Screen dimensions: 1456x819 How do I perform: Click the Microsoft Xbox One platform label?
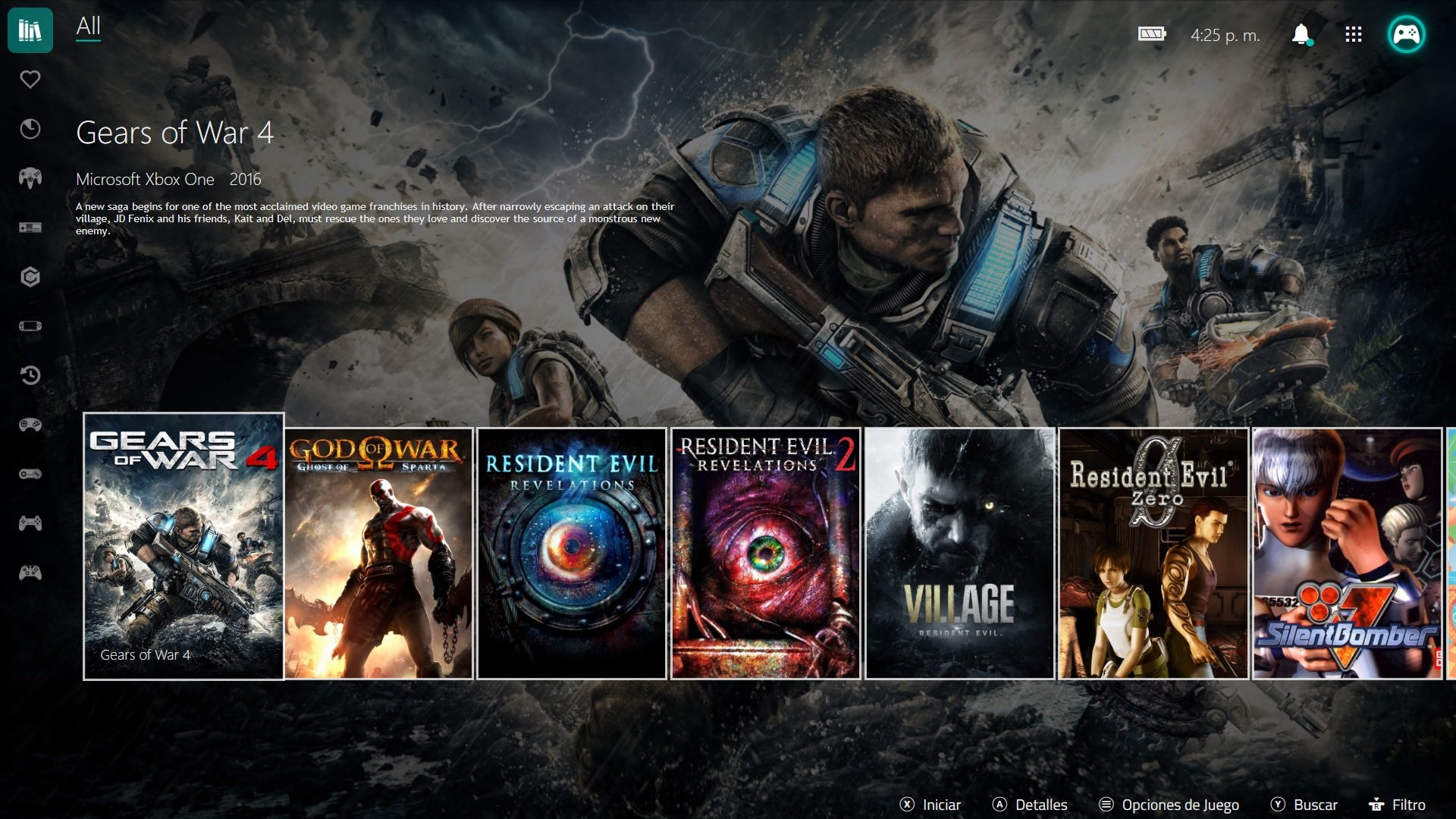click(x=145, y=180)
